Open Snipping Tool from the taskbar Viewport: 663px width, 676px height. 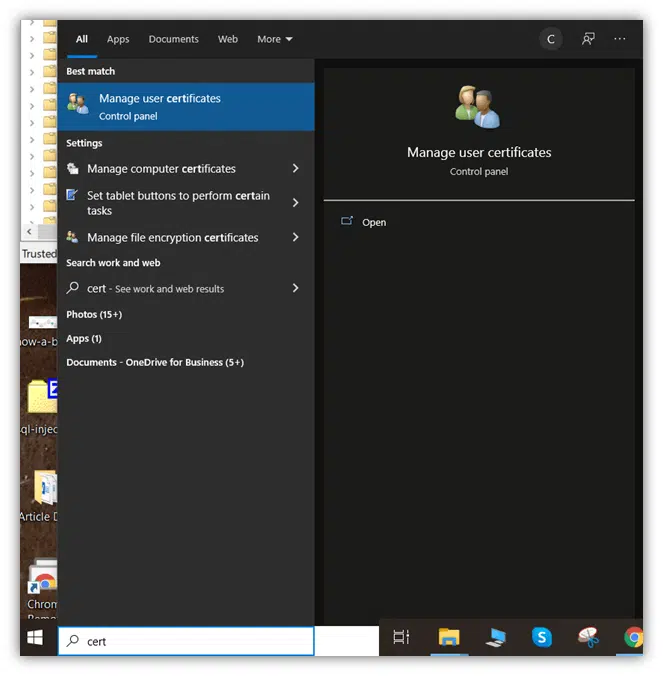coord(588,637)
